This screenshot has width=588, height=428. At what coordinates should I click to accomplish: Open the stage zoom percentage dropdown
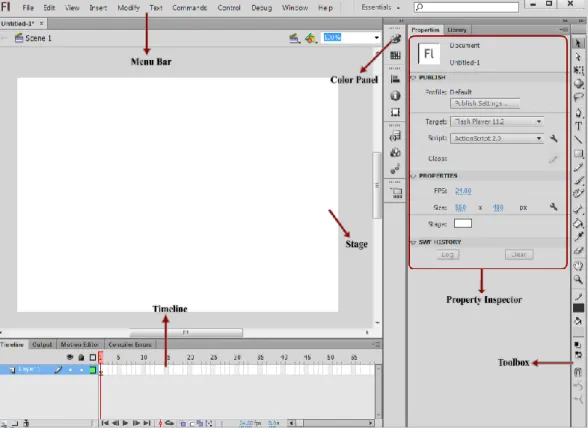pos(376,38)
